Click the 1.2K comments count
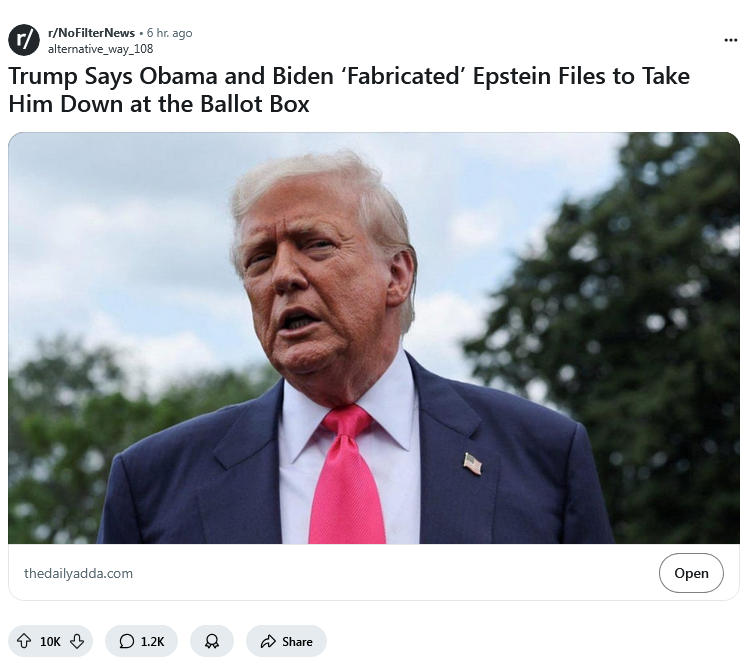 pyautogui.click(x=152, y=642)
